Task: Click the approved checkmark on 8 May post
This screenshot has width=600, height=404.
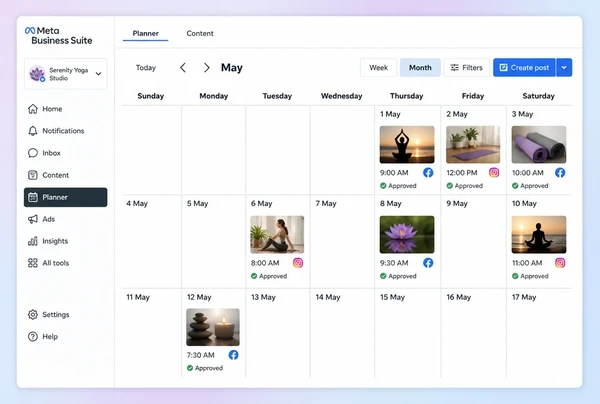Action: pyautogui.click(x=383, y=276)
